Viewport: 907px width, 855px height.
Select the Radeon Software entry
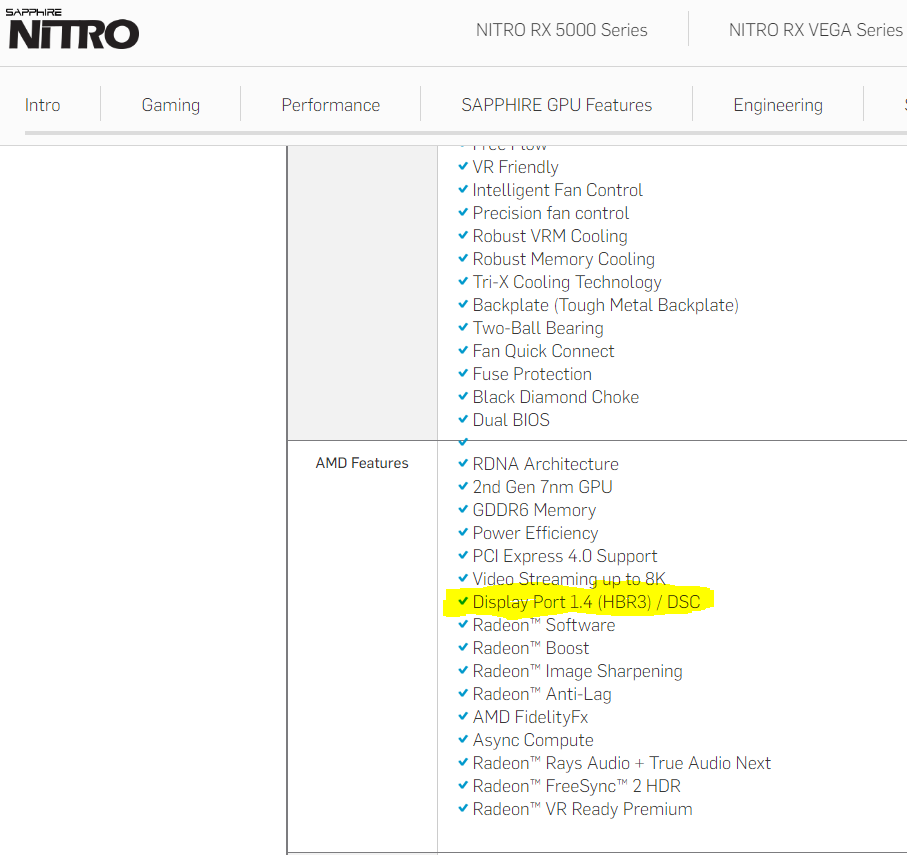tap(544, 625)
